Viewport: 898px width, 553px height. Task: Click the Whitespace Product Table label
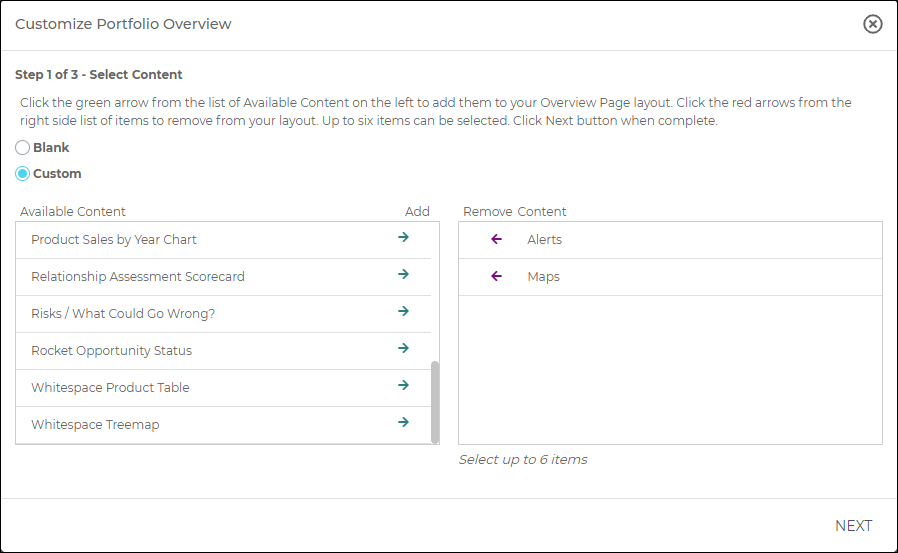(x=110, y=388)
